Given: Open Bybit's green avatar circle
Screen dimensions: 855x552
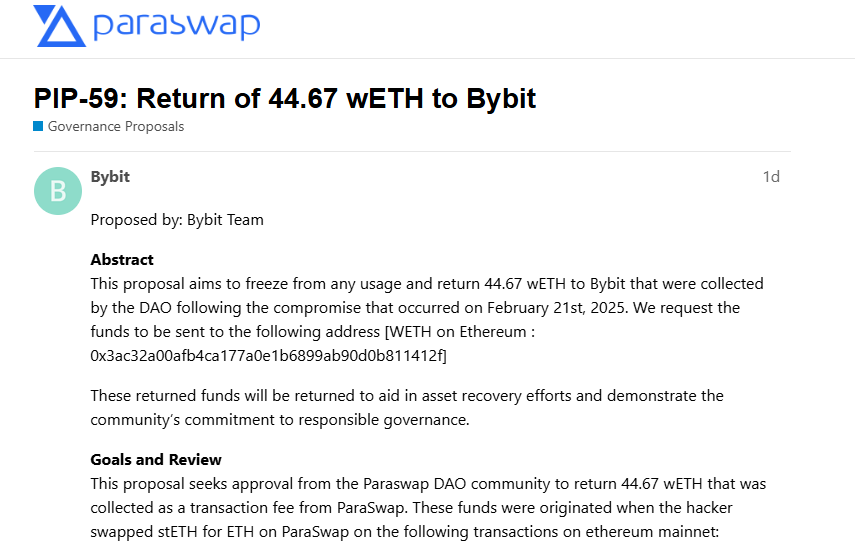Looking at the screenshot, I should pyautogui.click(x=58, y=191).
